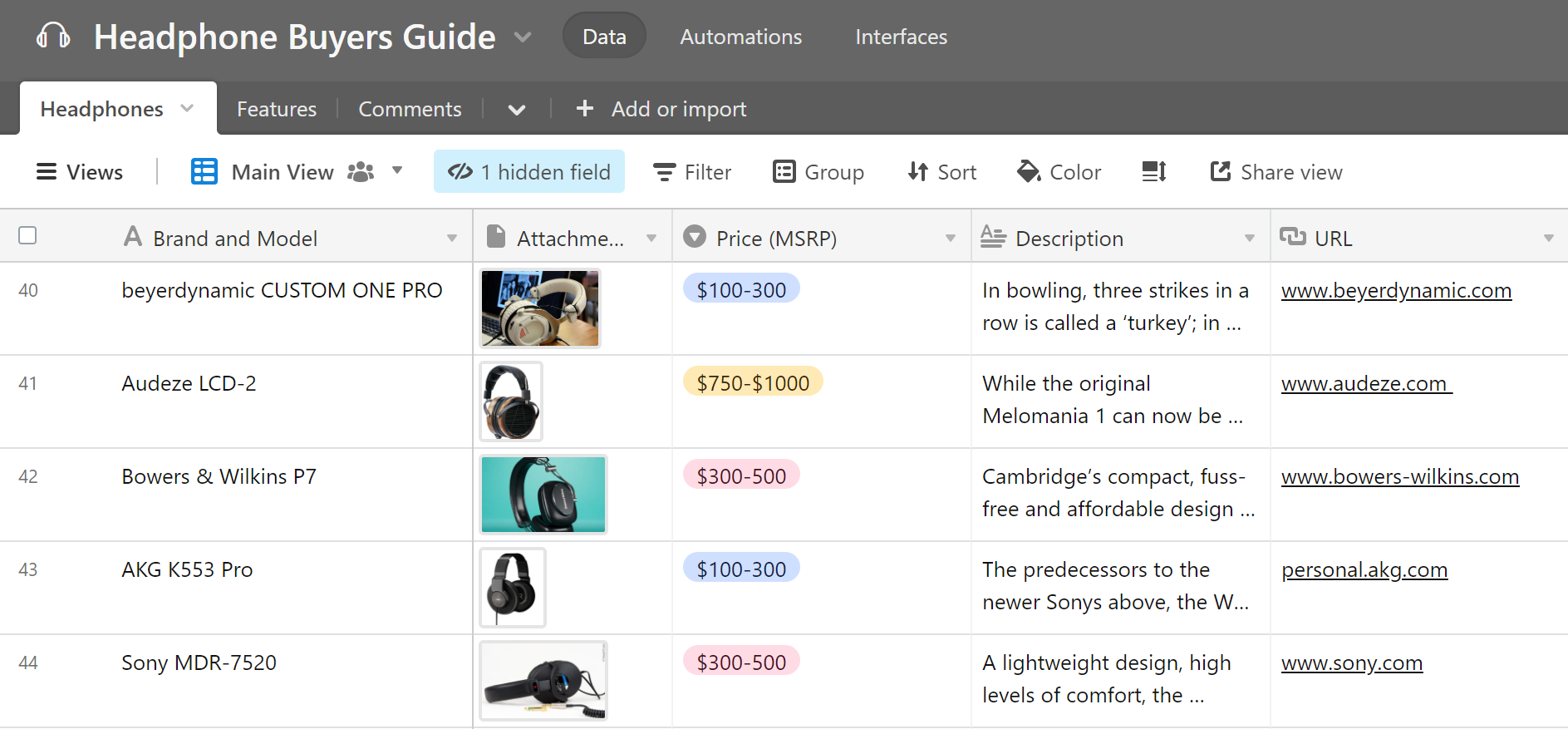This screenshot has width=1568, height=729.
Task: Click the collaborative view people icon
Action: pos(361,172)
